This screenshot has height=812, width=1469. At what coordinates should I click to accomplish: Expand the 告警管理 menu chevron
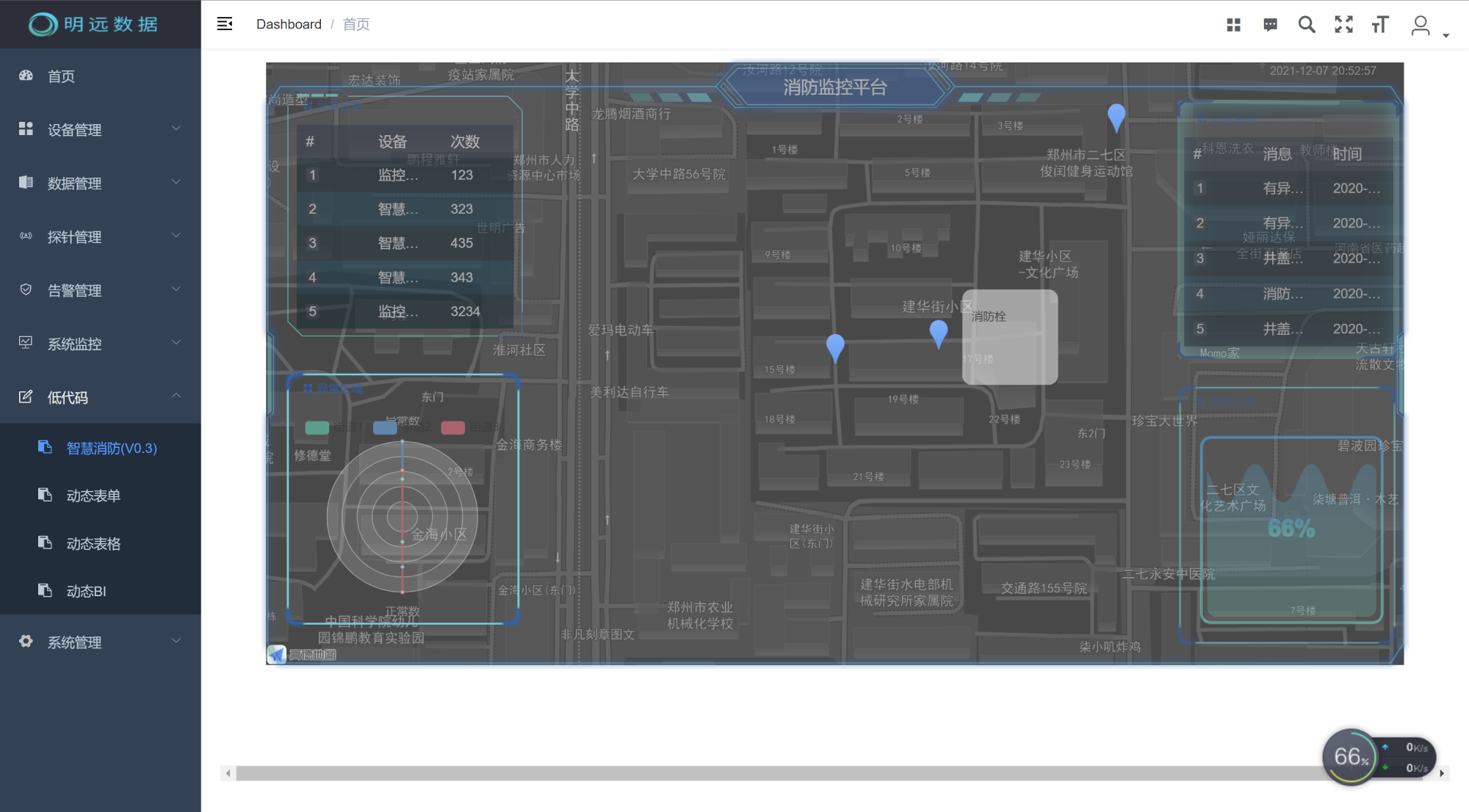(x=176, y=290)
